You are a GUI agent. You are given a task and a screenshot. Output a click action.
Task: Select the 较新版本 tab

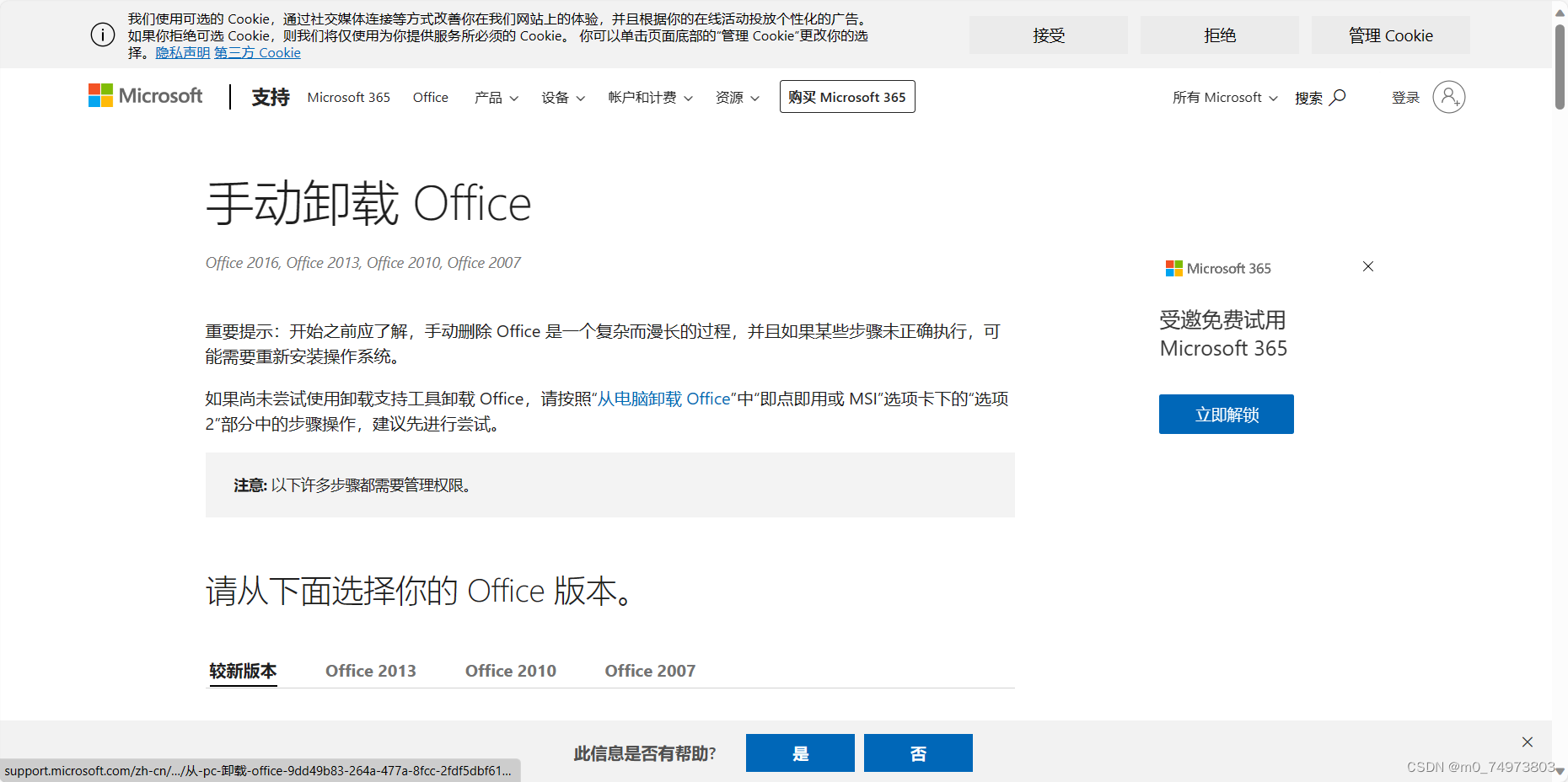tap(243, 671)
